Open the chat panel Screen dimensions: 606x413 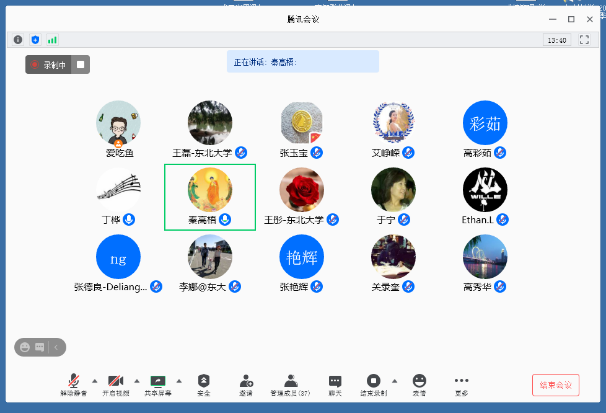335,383
